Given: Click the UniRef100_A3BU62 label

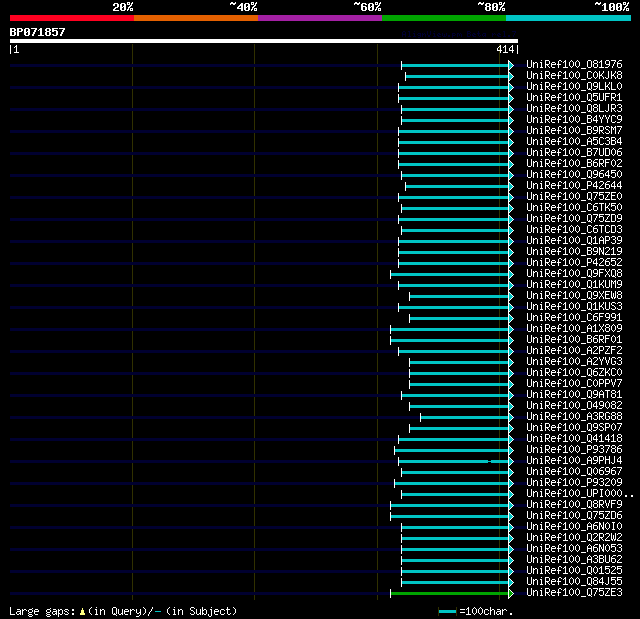Looking at the screenshot, I should pyautogui.click(x=574, y=560).
